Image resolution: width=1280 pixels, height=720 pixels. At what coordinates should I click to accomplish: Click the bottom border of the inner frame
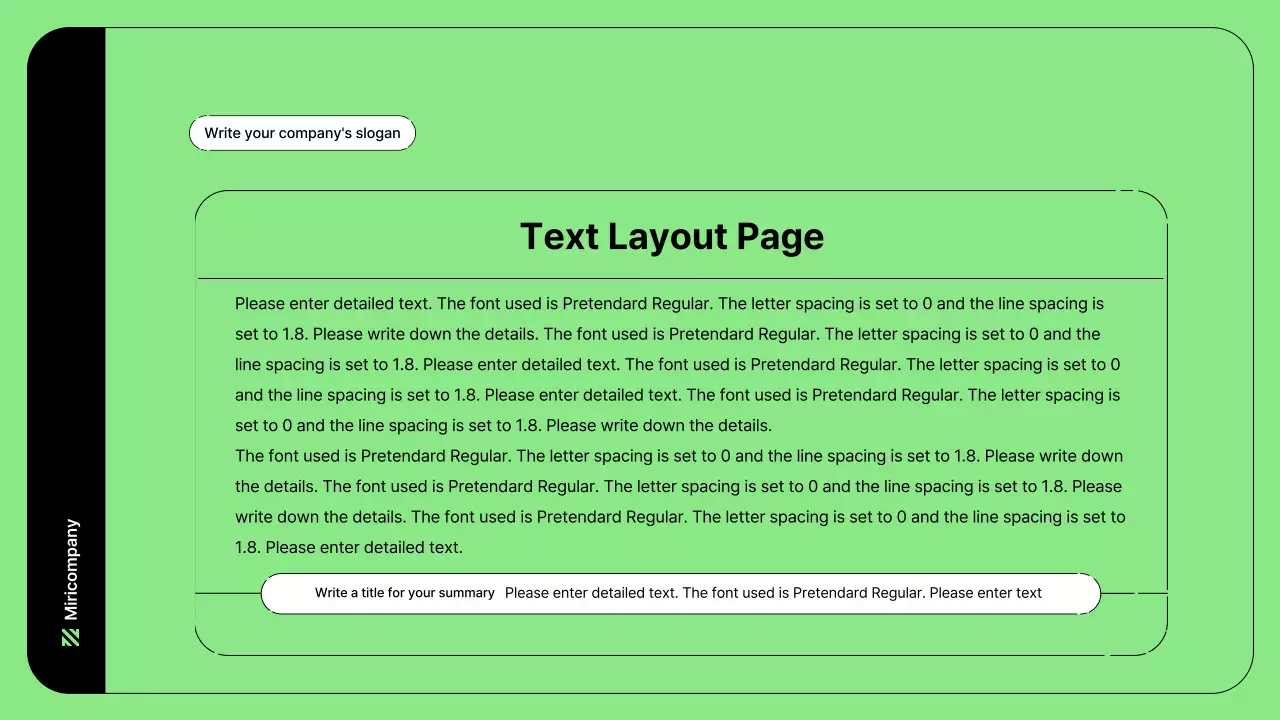coord(680,655)
